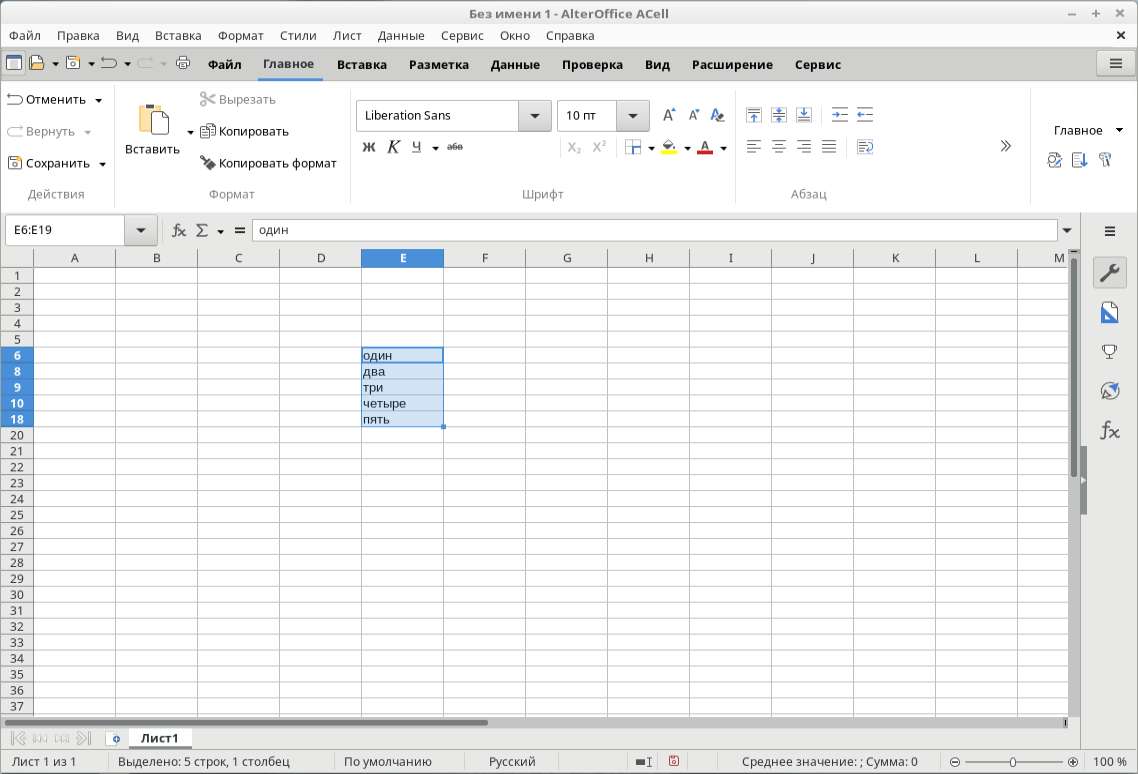
Task: Open a document with the folder icon
Action: (36, 63)
